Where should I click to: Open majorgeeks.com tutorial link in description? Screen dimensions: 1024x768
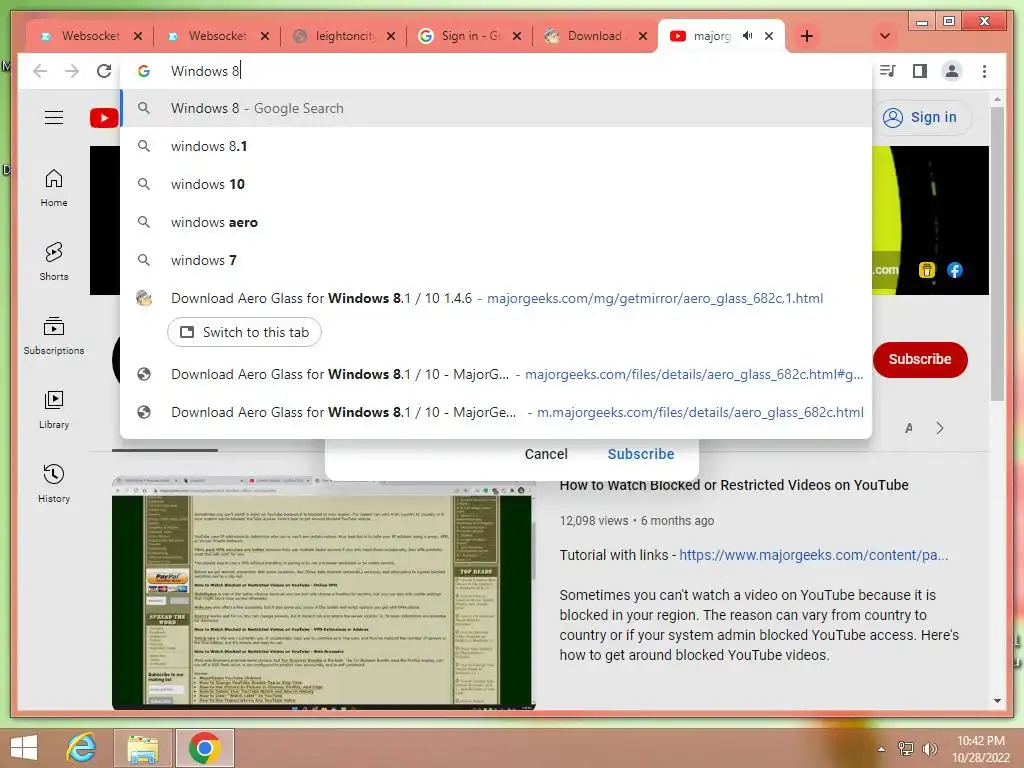(813, 555)
